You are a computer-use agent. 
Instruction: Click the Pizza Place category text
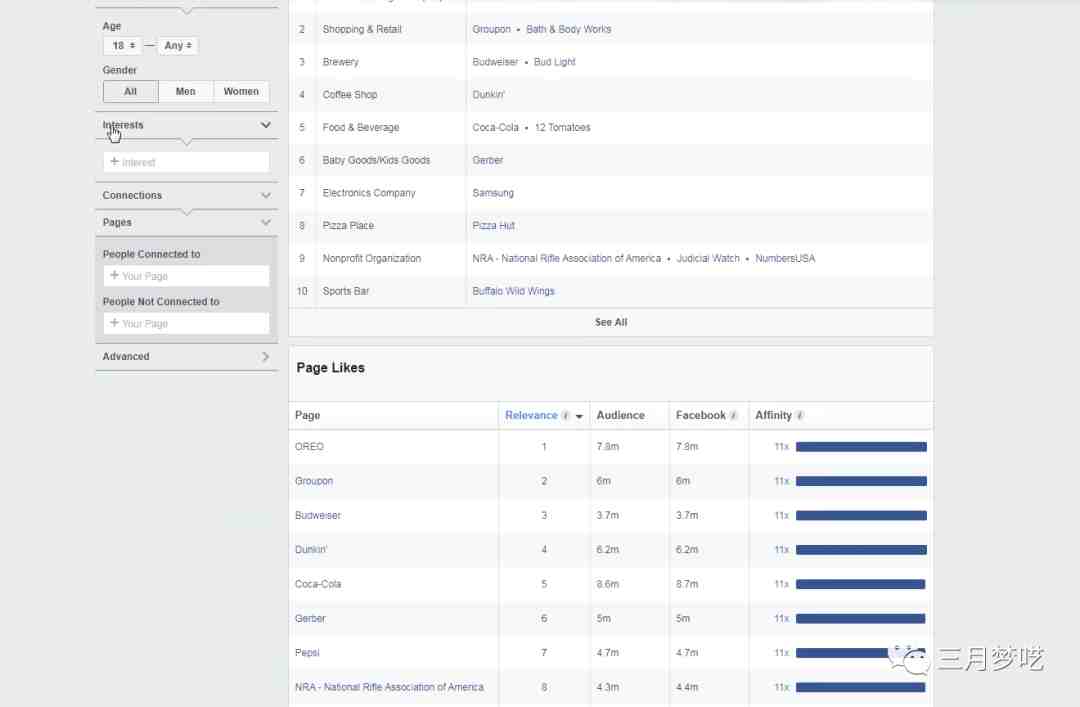click(348, 225)
